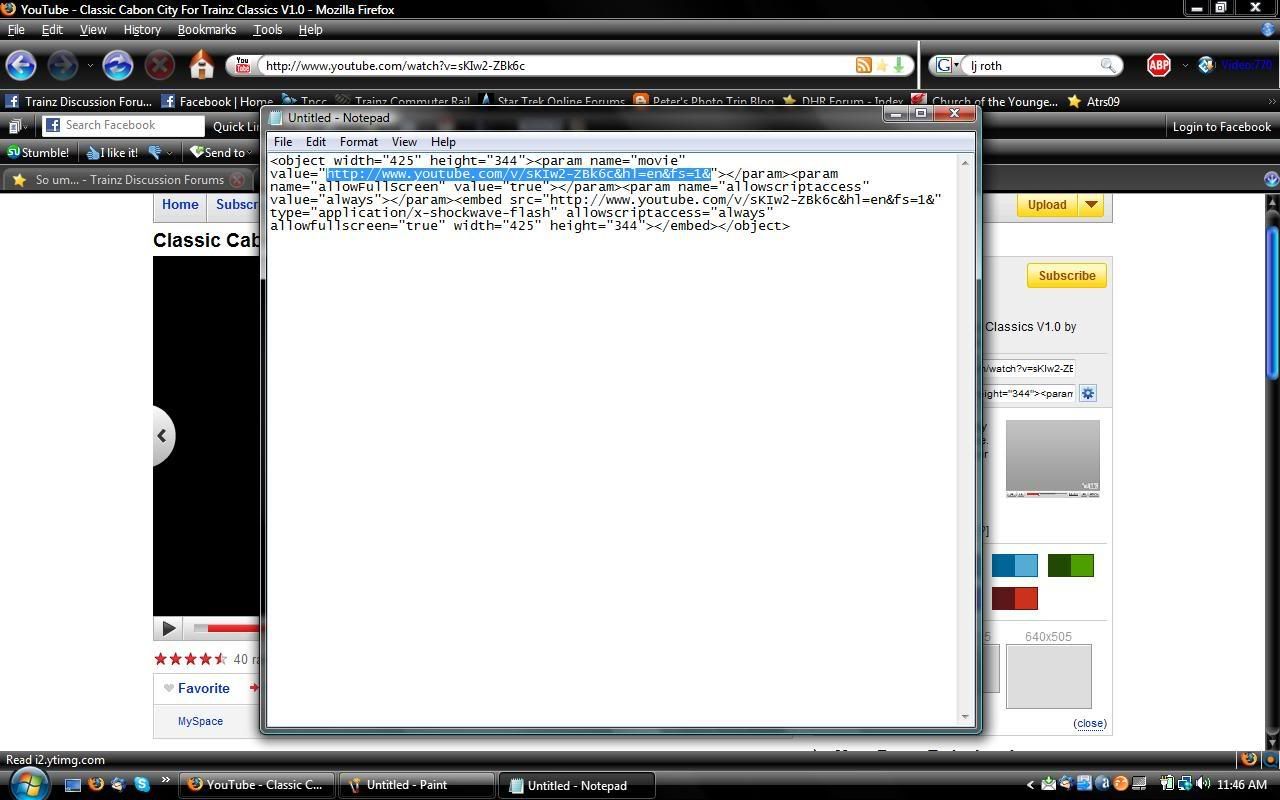Screen dimensions: 1280x800
Task: Open Firefox Tools menu
Action: [267, 30]
